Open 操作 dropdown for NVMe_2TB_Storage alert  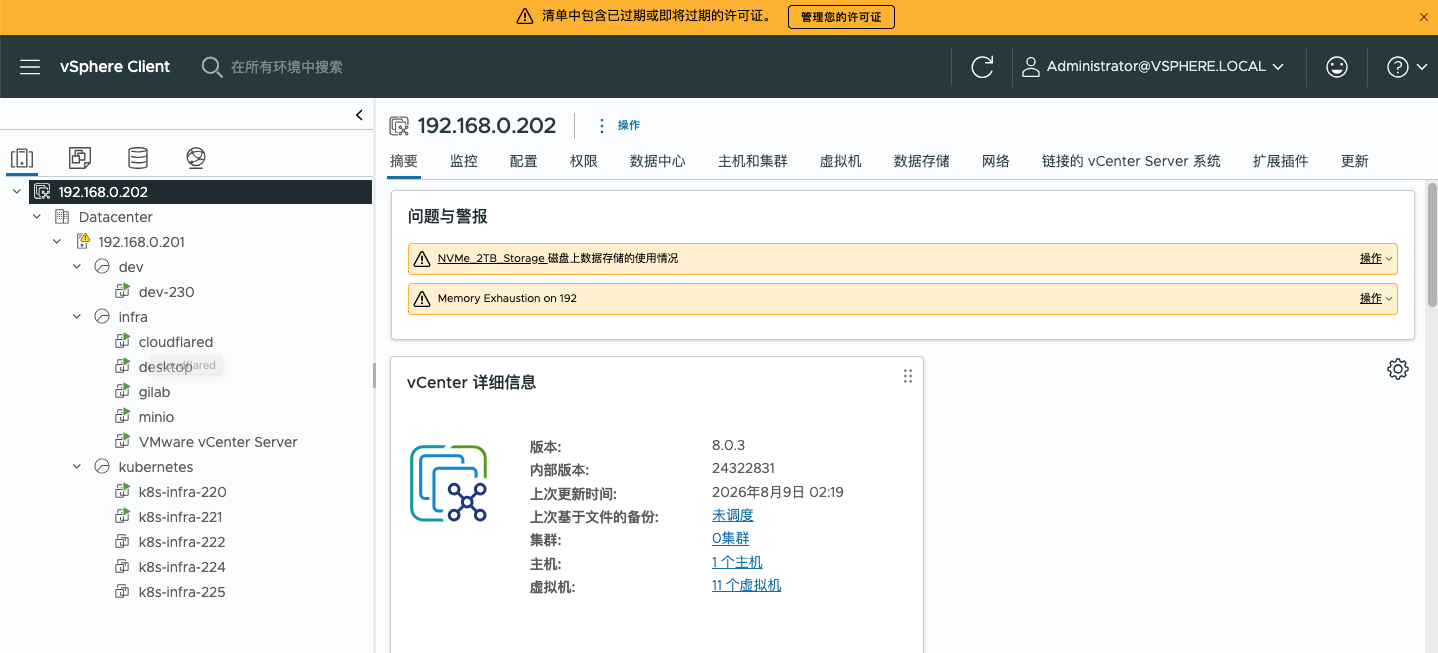click(x=1375, y=258)
